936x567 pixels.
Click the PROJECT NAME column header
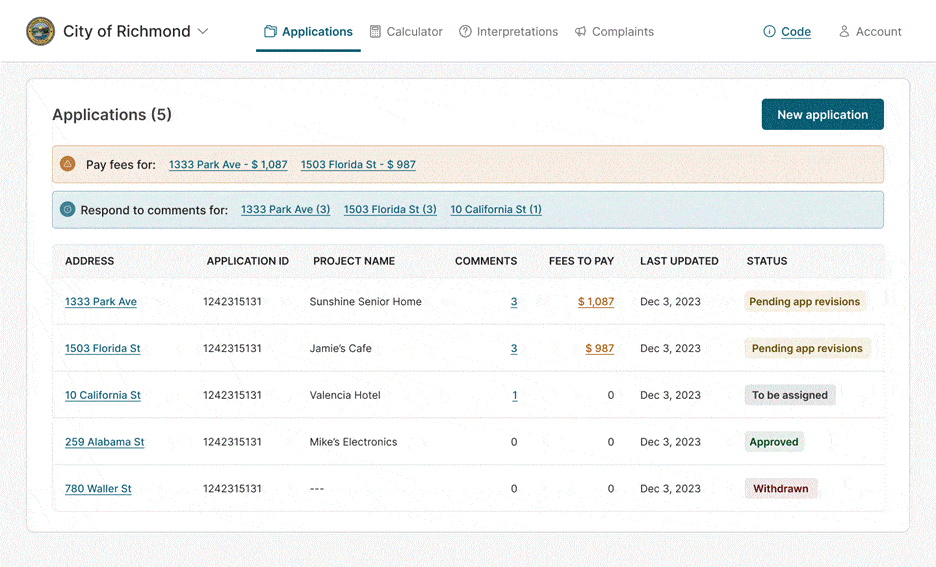(x=354, y=261)
